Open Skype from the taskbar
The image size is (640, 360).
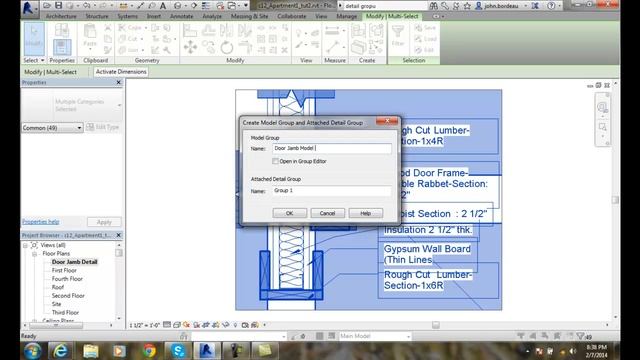pyautogui.click(x=178, y=351)
